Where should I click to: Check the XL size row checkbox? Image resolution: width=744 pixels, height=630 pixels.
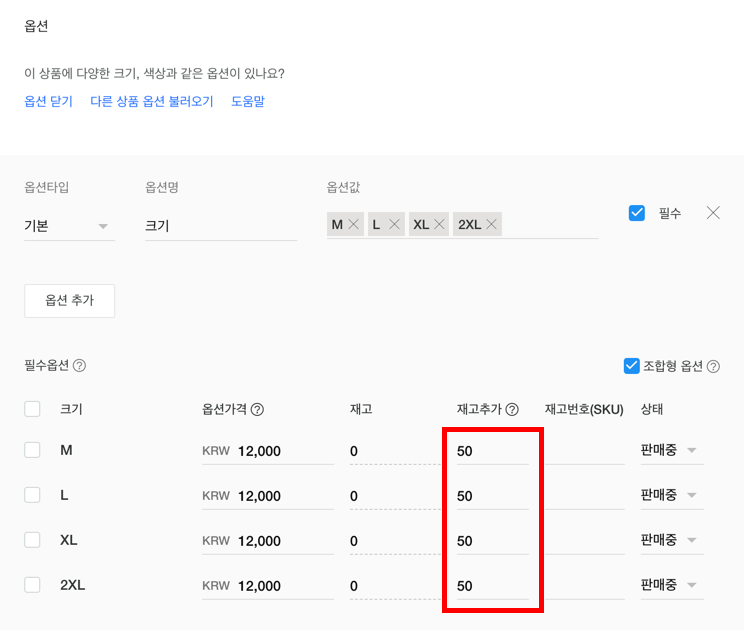pyautogui.click(x=33, y=540)
